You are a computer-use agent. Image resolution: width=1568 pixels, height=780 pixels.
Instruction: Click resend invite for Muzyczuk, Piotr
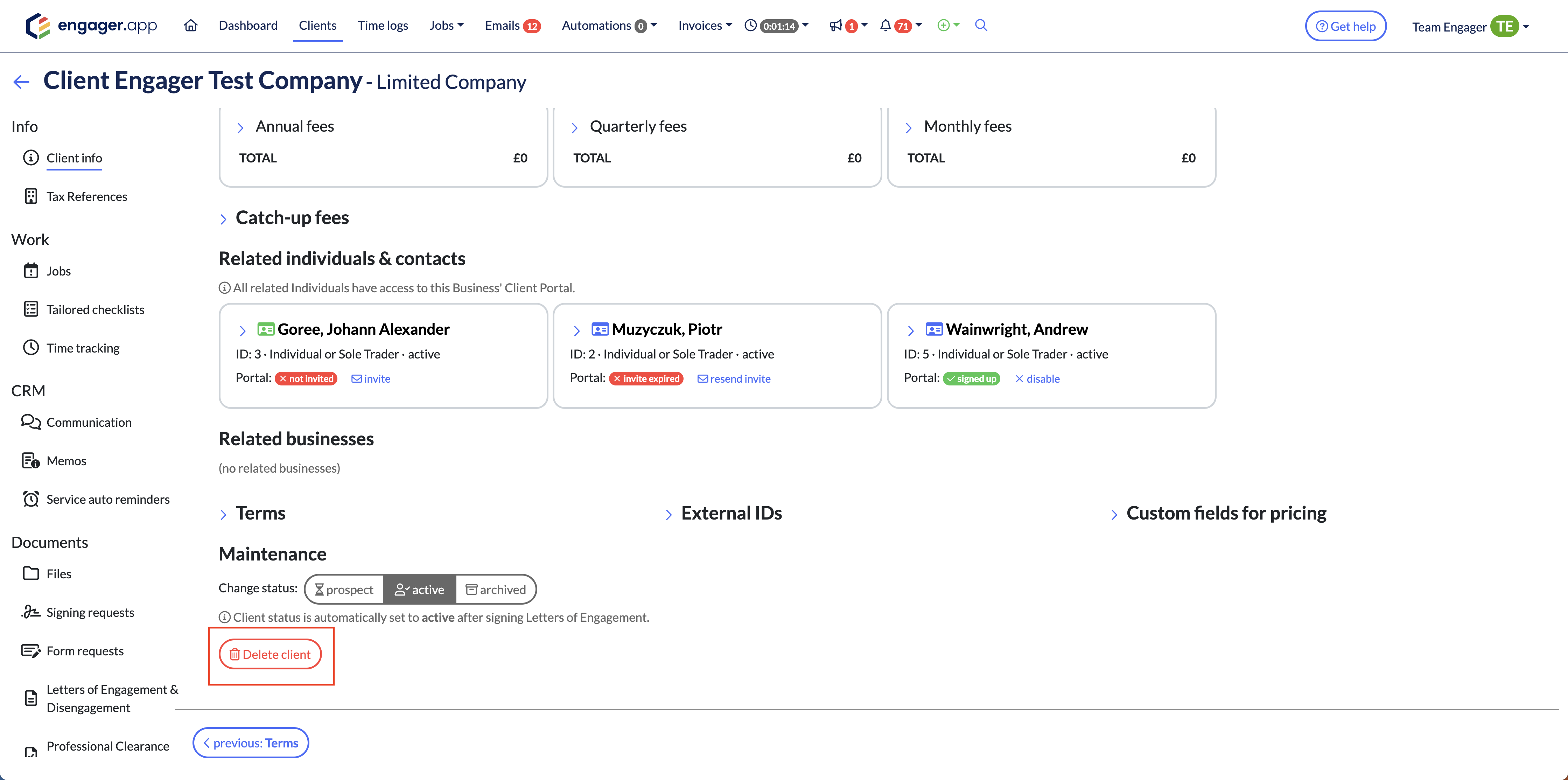click(x=734, y=379)
